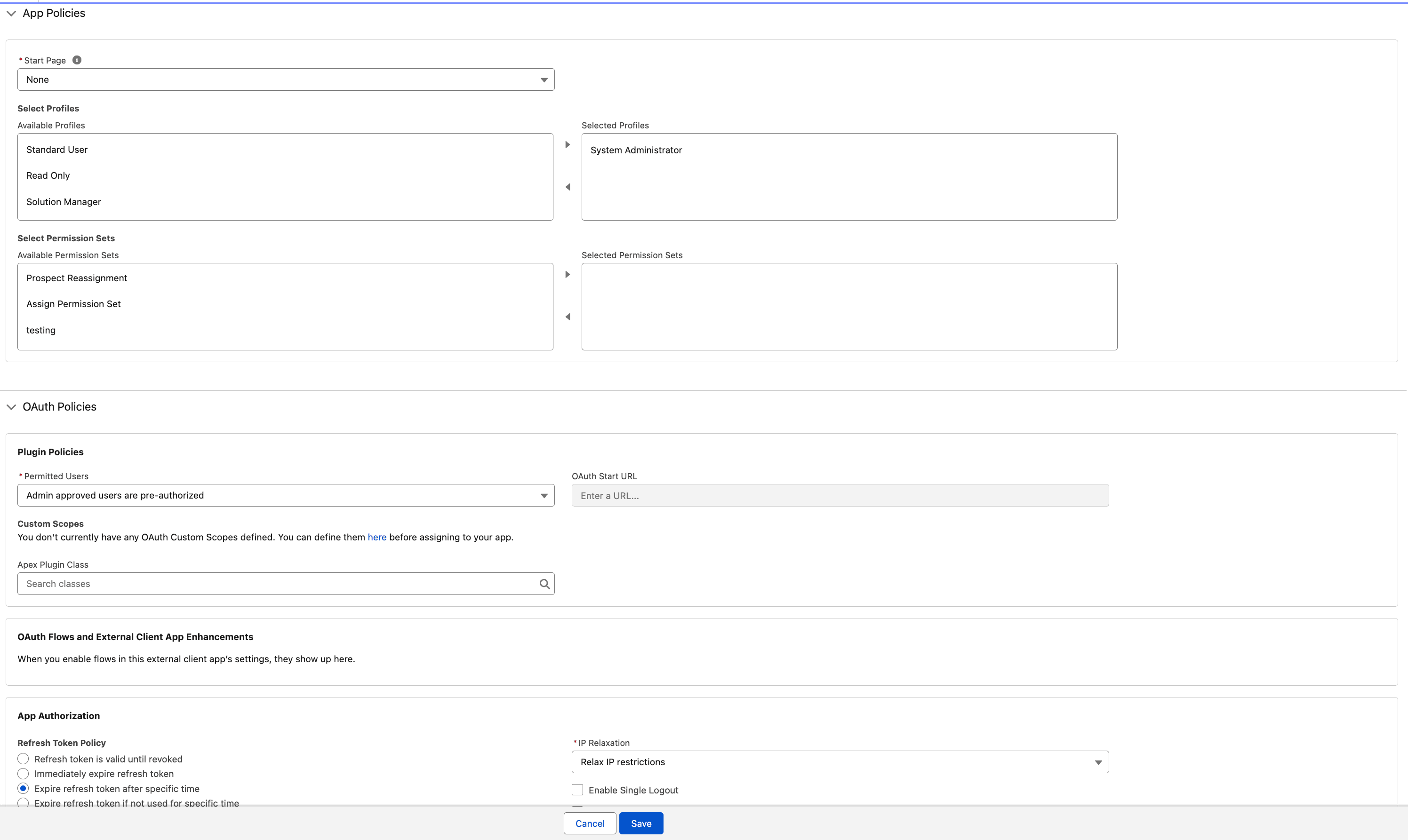Select 'Refresh token is valid until revoked'
The image size is (1408, 840).
click(x=23, y=759)
